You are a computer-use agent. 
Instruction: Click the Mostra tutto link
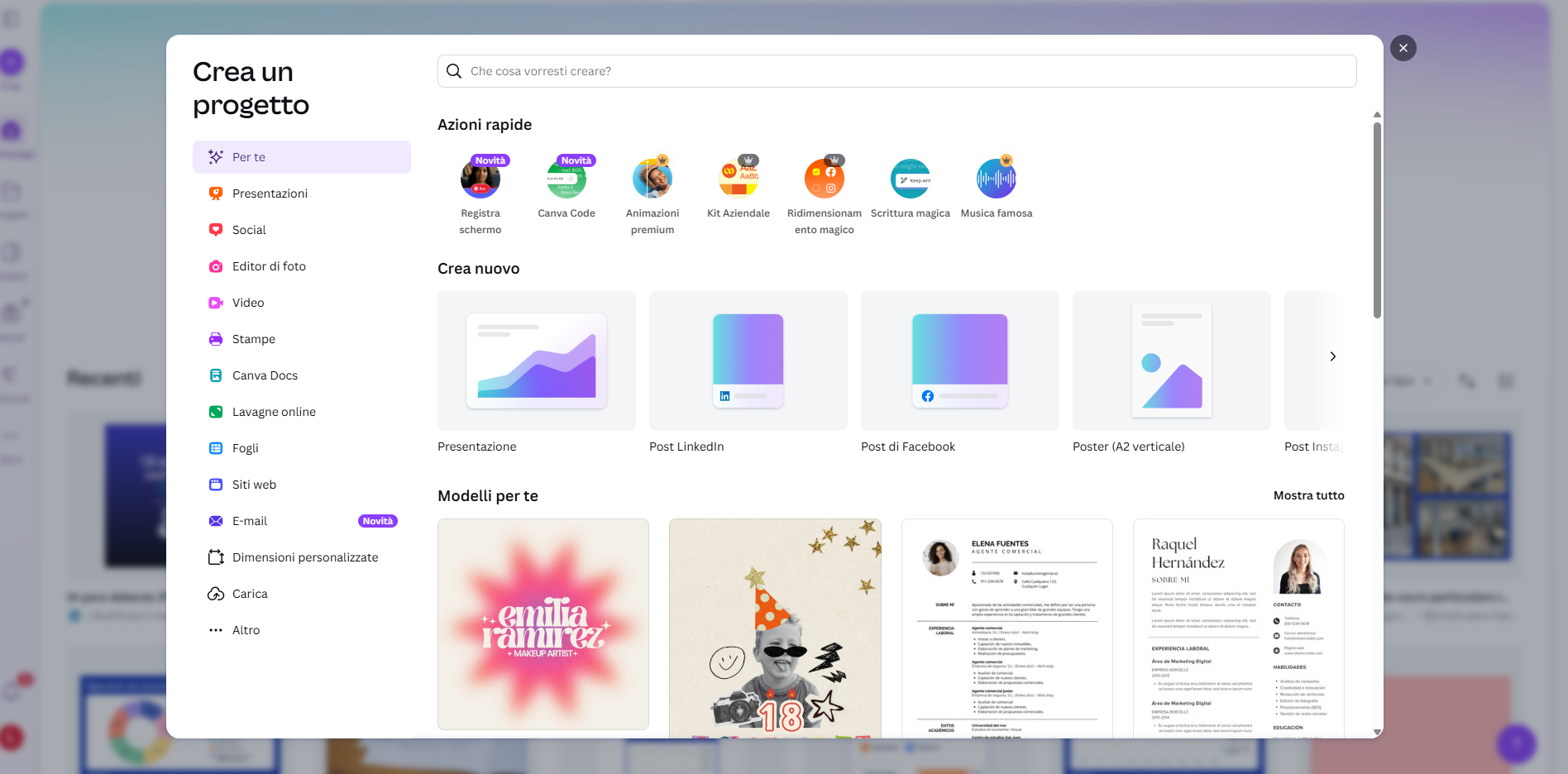coord(1308,495)
